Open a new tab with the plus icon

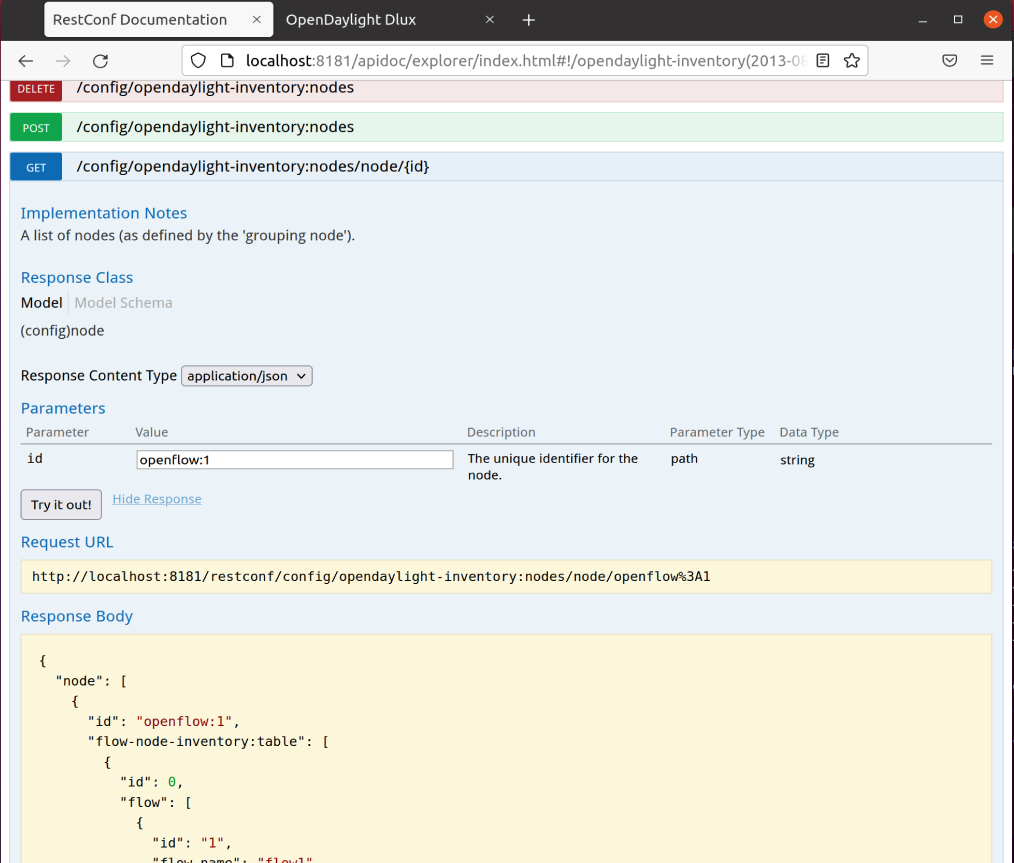point(529,20)
